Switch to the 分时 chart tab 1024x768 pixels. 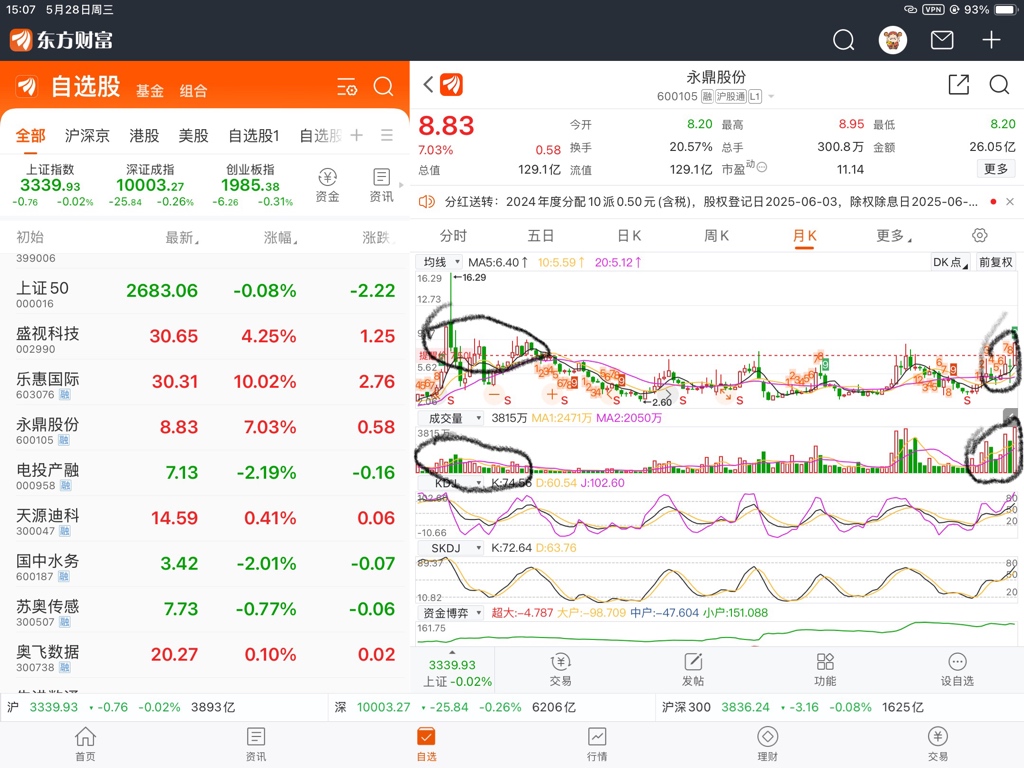[453, 236]
